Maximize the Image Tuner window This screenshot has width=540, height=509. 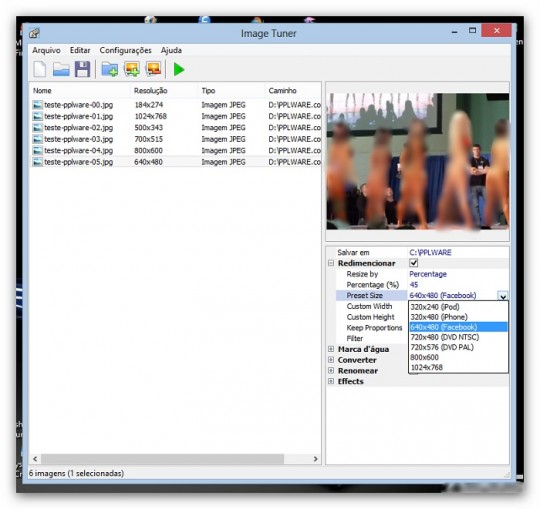pos(472,31)
